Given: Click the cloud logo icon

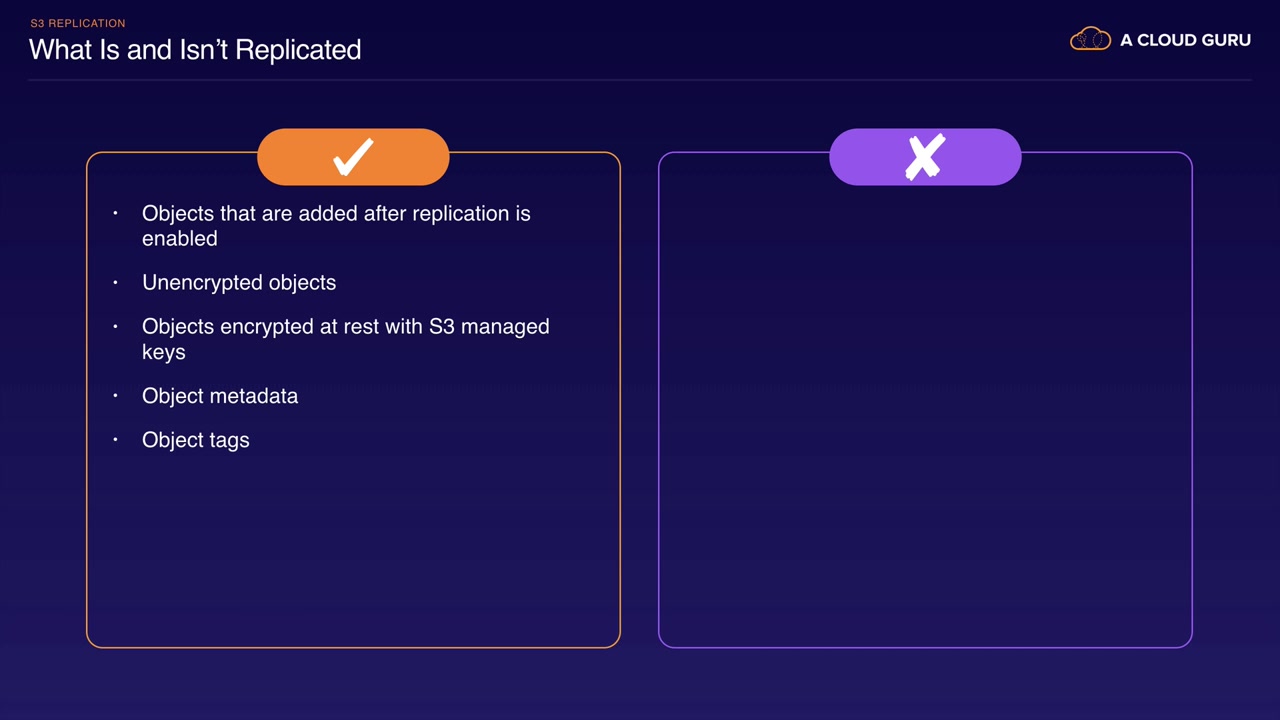Looking at the screenshot, I should 1090,40.
